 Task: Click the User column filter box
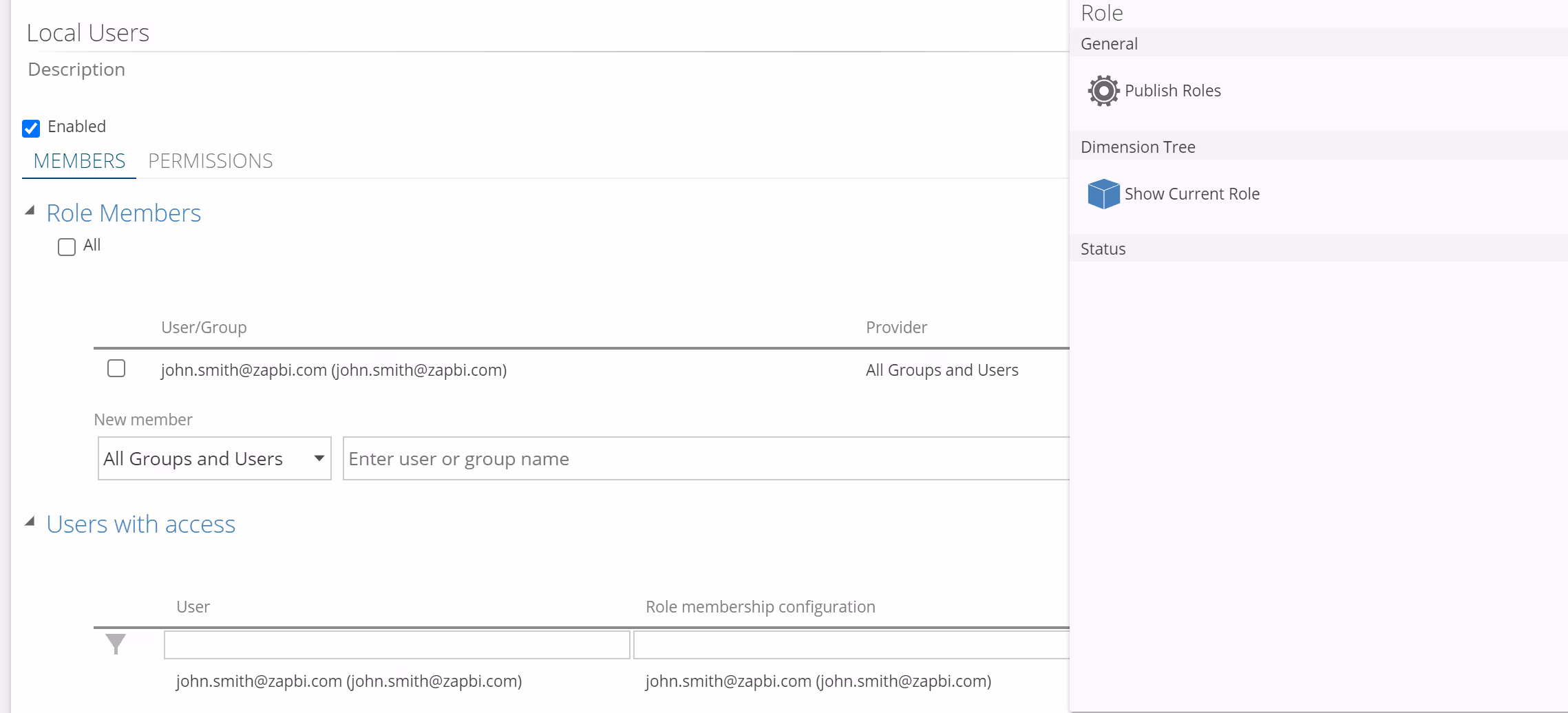point(396,645)
